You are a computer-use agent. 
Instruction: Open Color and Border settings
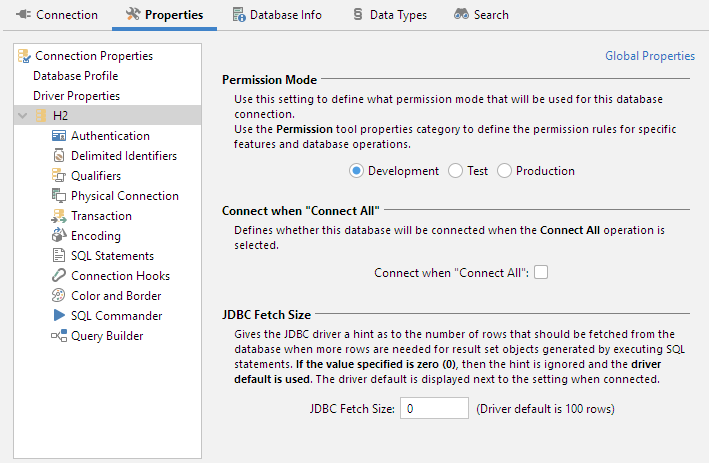[116, 296]
